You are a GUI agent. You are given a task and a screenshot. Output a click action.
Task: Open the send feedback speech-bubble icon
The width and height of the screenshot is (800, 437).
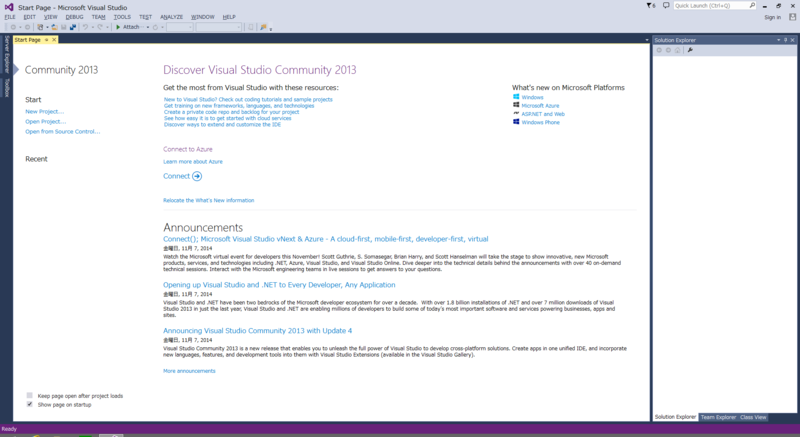666,6
